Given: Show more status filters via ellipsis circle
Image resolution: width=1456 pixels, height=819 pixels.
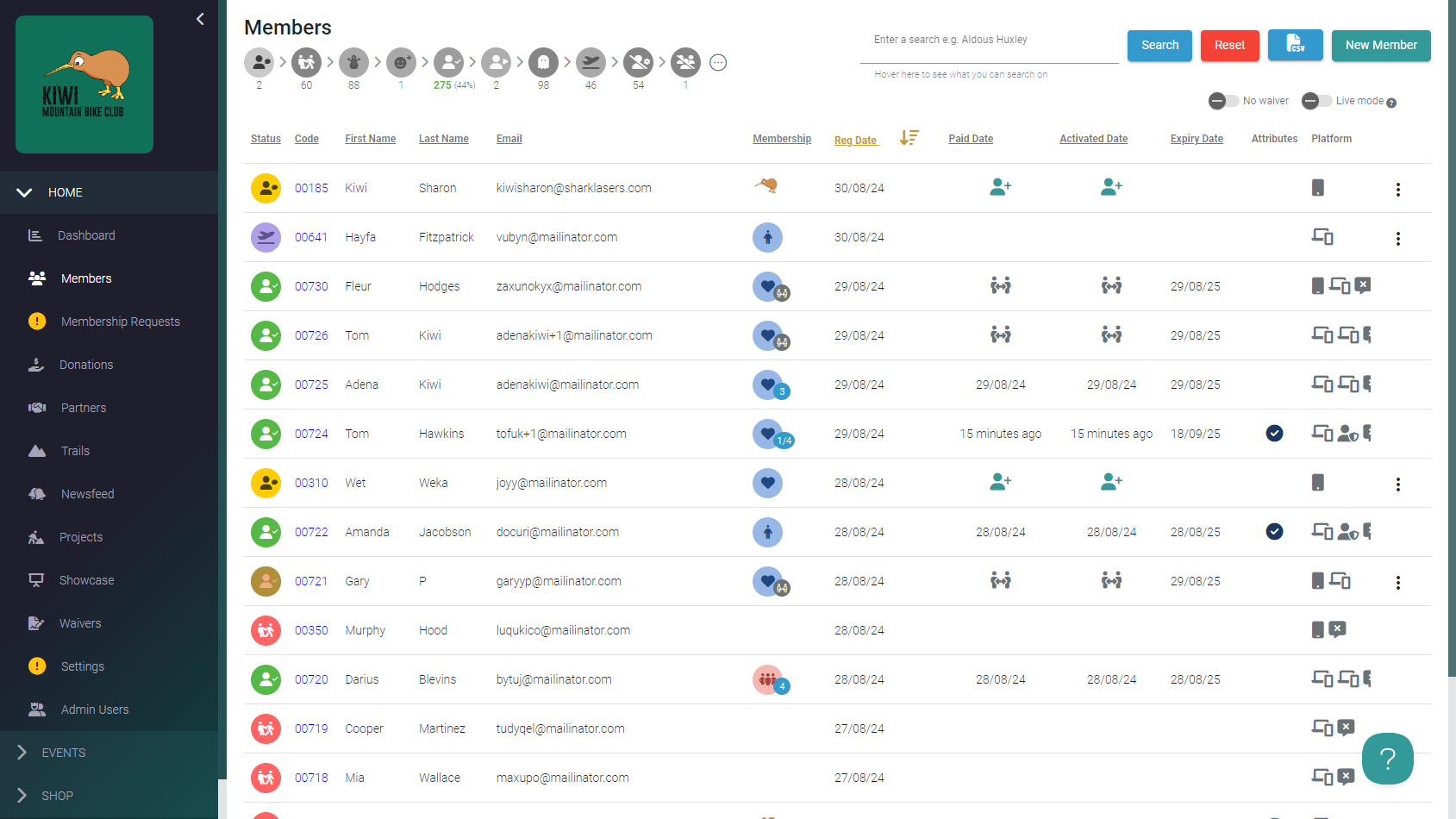Looking at the screenshot, I should (718, 62).
